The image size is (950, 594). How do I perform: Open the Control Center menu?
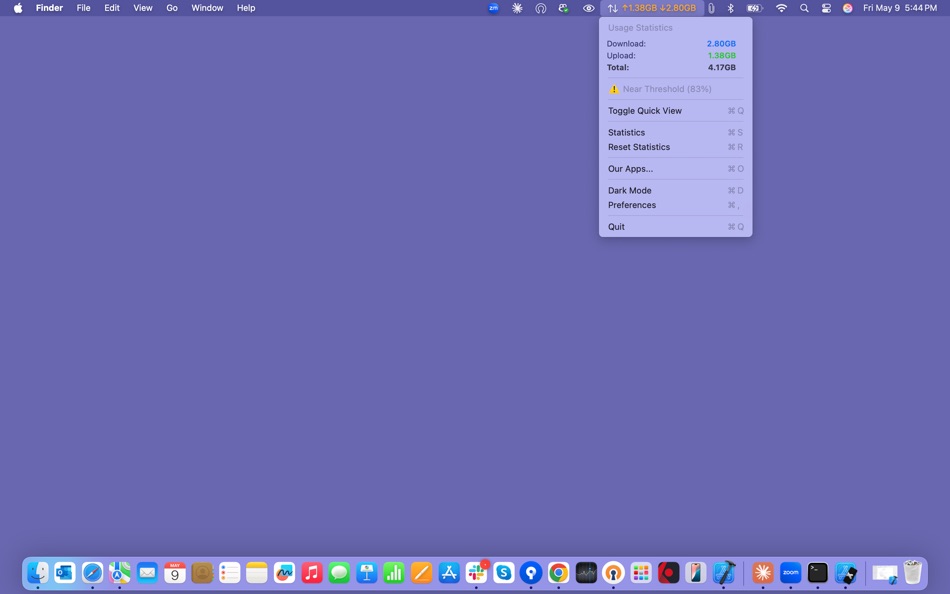click(x=826, y=8)
